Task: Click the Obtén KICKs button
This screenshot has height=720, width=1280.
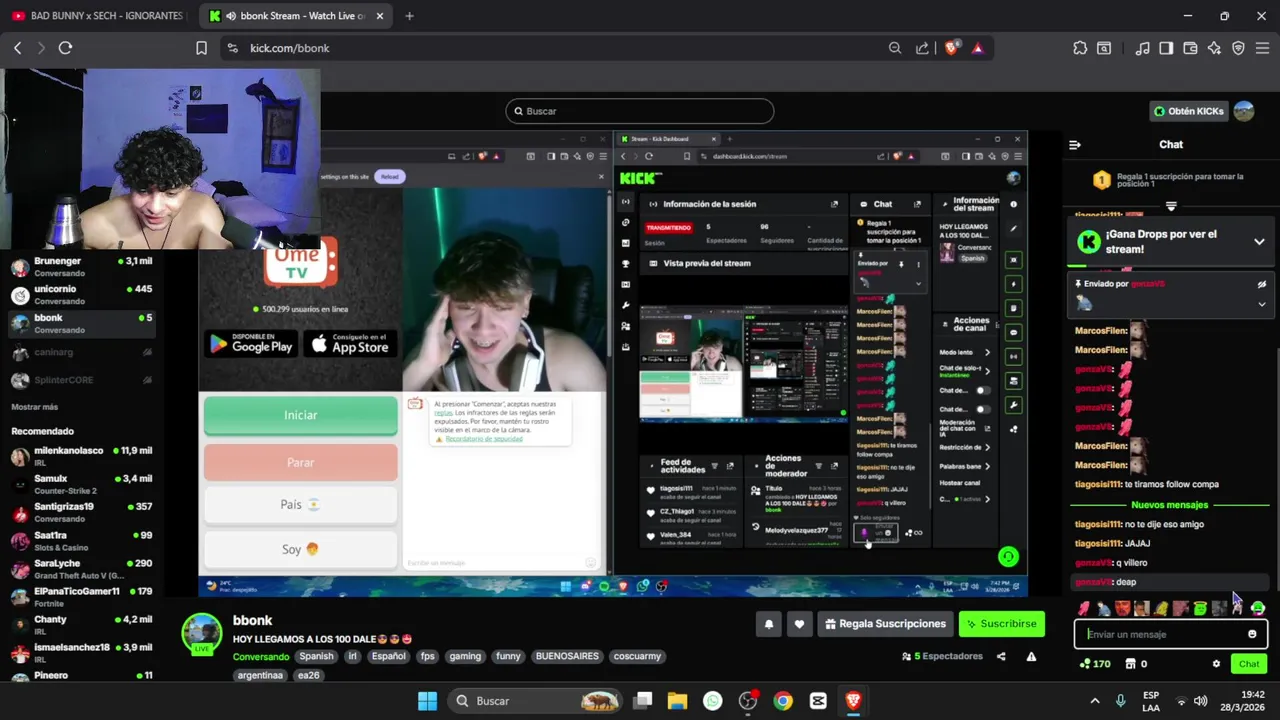Action: (x=1188, y=111)
